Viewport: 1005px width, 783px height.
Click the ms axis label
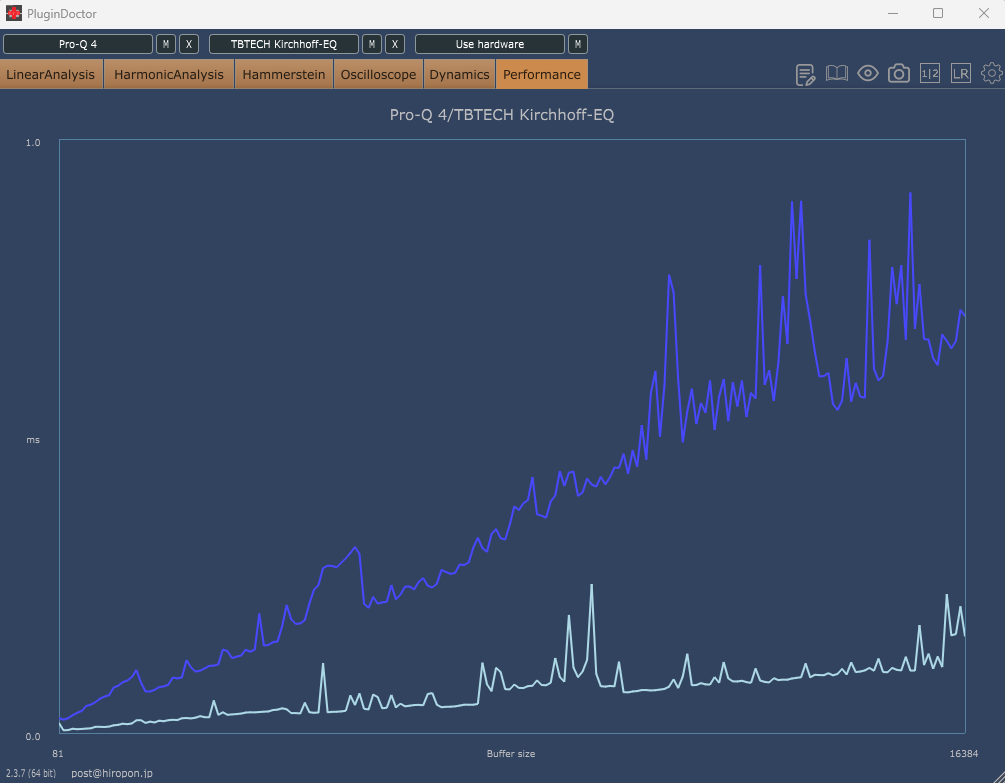click(x=33, y=440)
